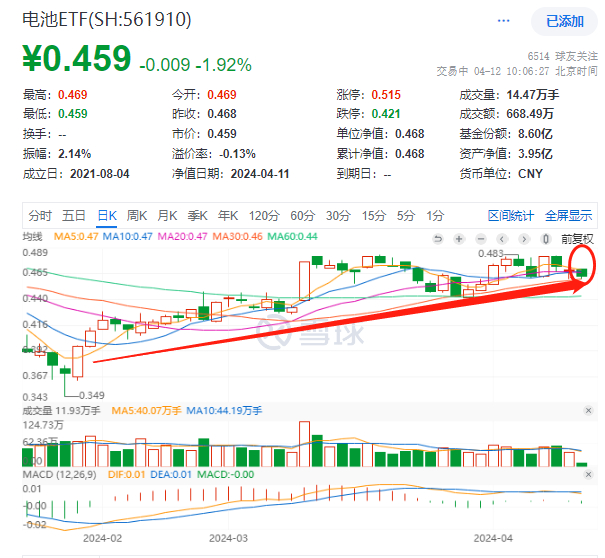Switch to the 周K tab

click(137, 215)
